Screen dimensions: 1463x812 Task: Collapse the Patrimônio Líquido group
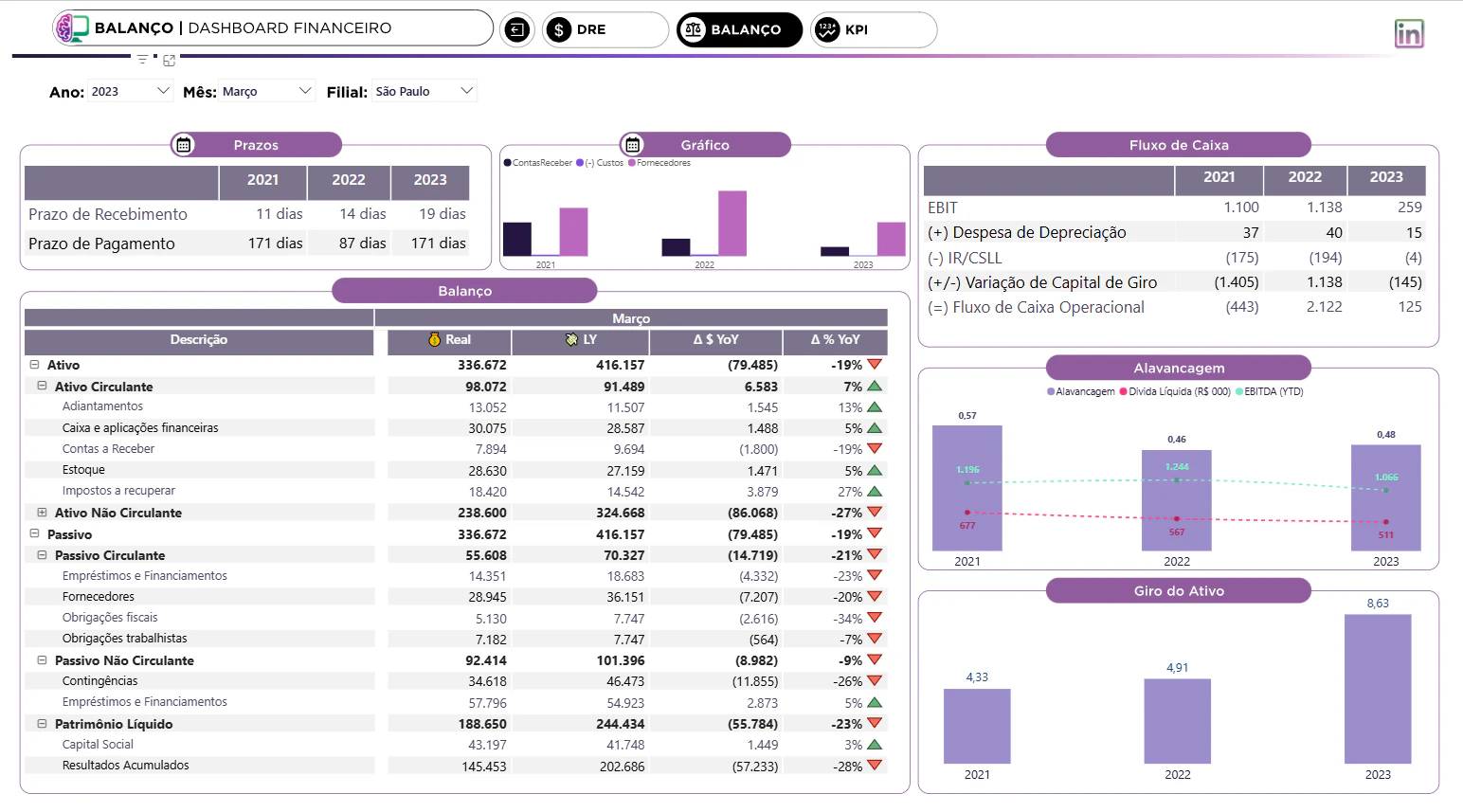pos(42,724)
